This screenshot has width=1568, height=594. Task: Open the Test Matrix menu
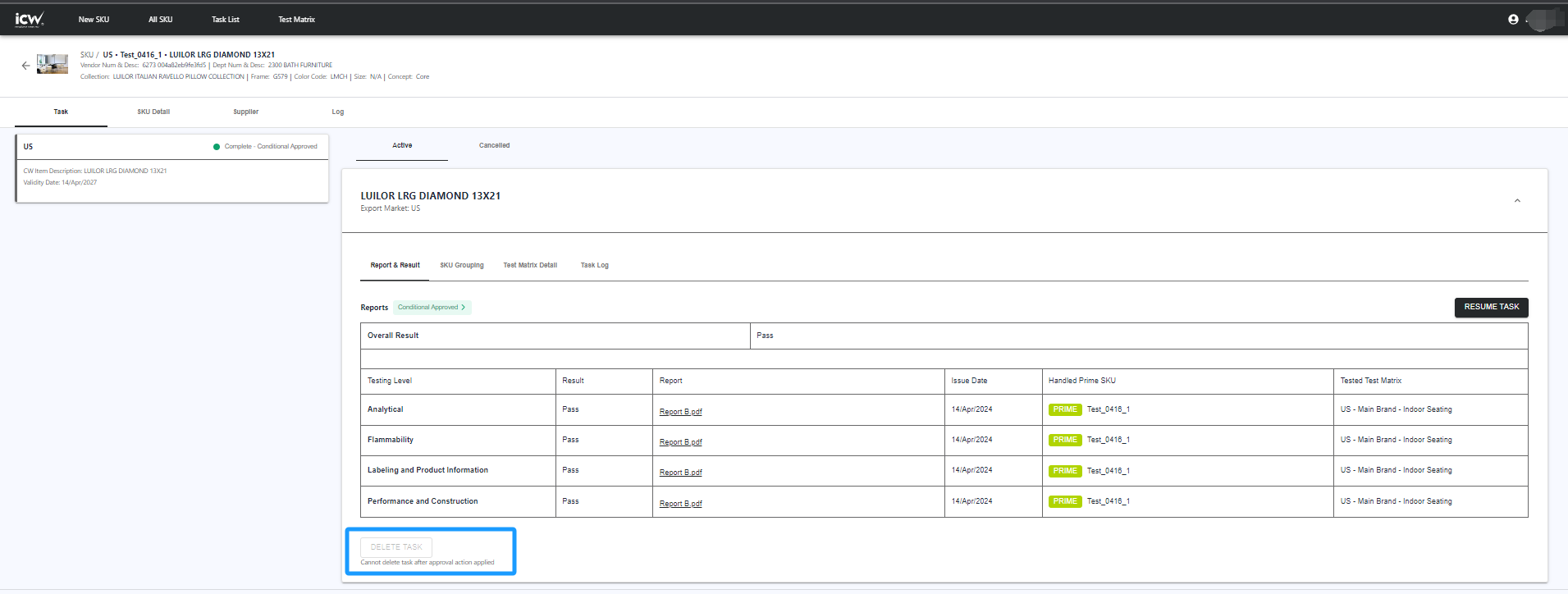296,20
